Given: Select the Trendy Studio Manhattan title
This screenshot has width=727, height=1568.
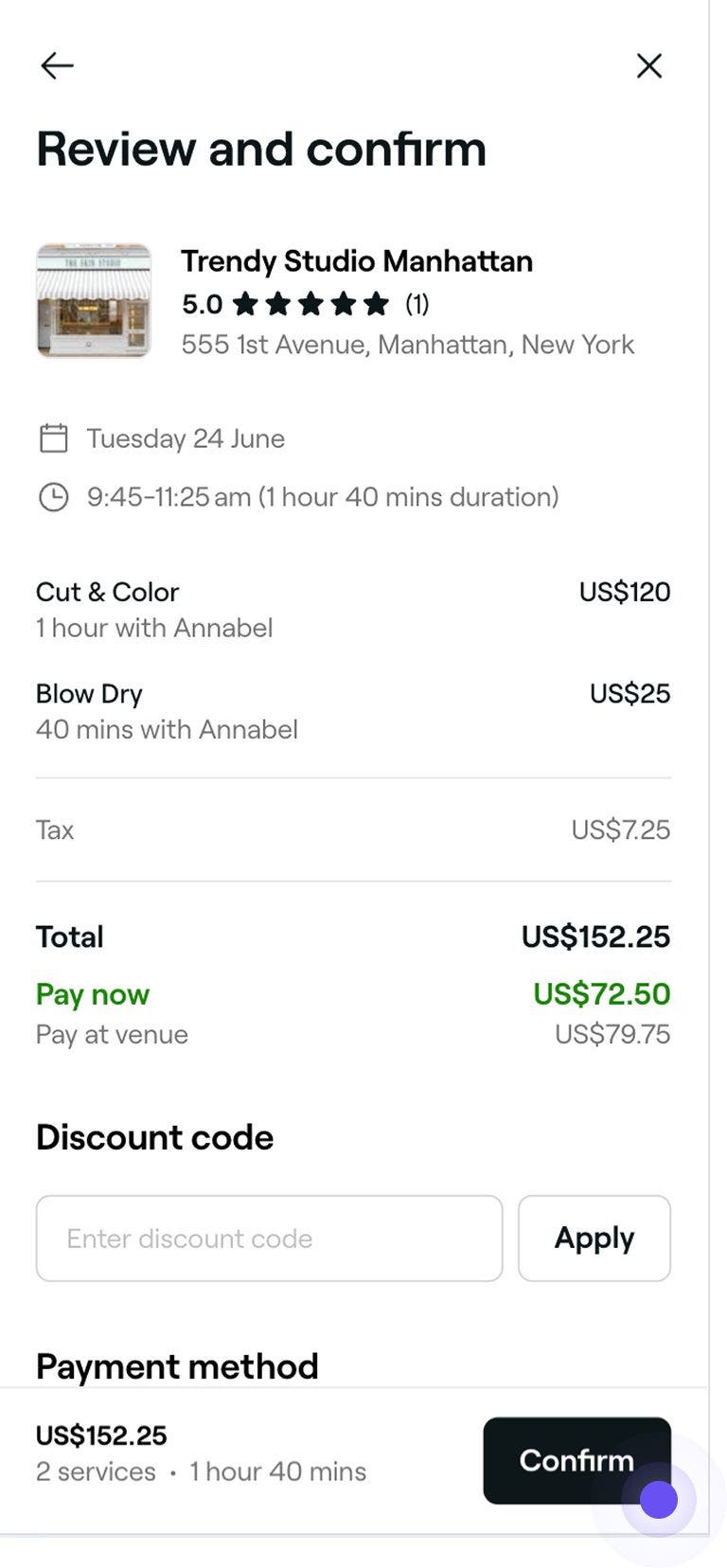Looking at the screenshot, I should point(357,260).
